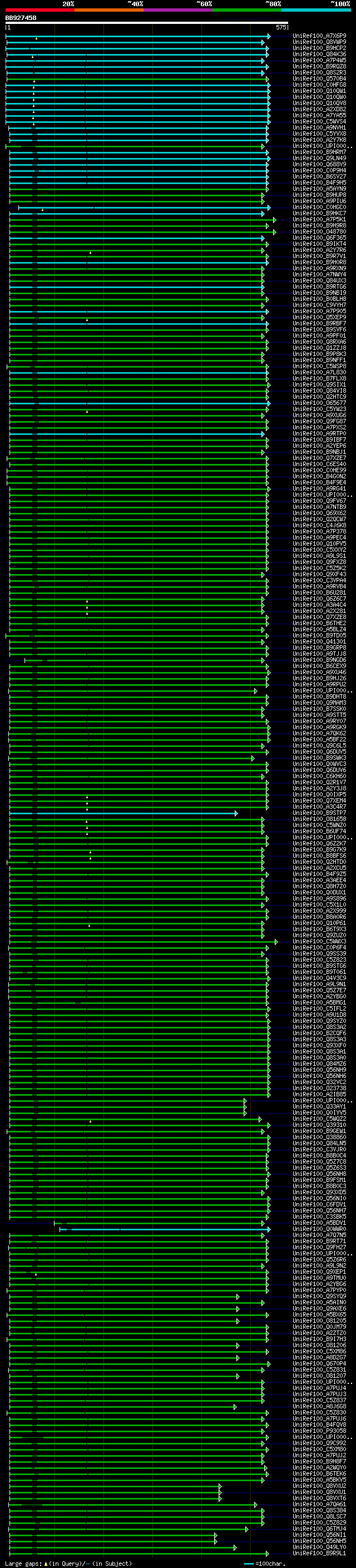The width and height of the screenshot is (356, 1568).
Task: Click hit label UniRef100_Q9C6L5
Action: tap(319, 746)
